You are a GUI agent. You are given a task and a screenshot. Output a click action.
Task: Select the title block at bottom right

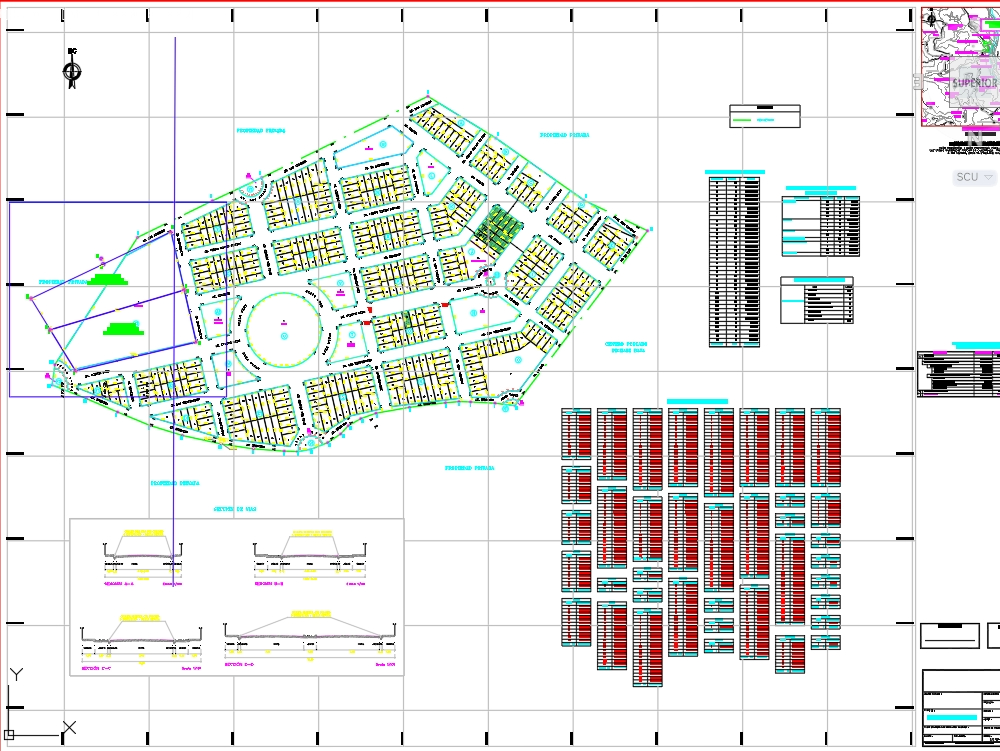(960, 707)
